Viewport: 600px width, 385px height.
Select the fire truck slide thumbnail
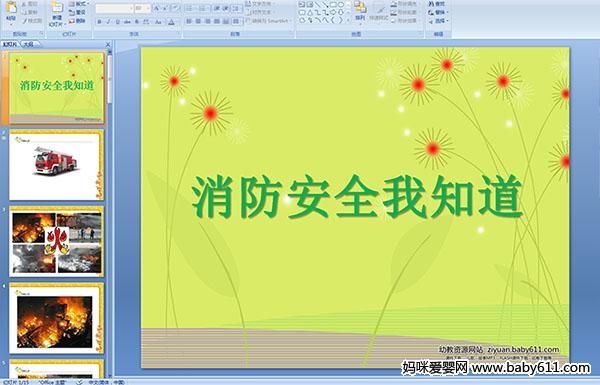click(56, 165)
